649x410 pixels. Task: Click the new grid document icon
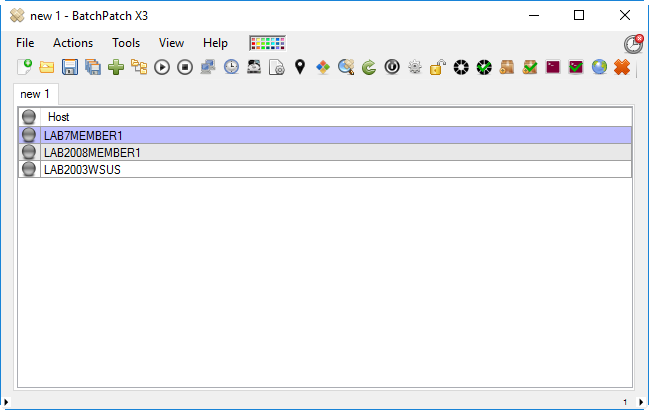24,67
